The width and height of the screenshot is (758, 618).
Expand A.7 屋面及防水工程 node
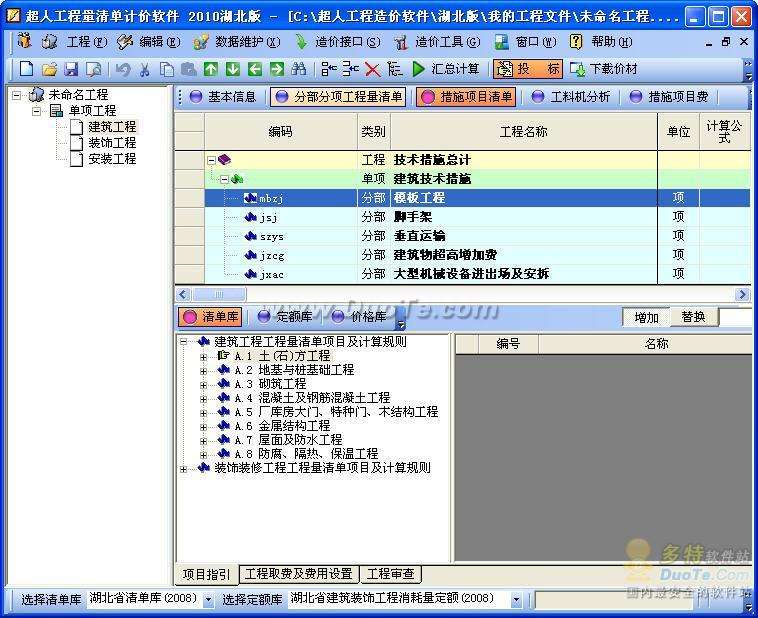pyautogui.click(x=203, y=441)
